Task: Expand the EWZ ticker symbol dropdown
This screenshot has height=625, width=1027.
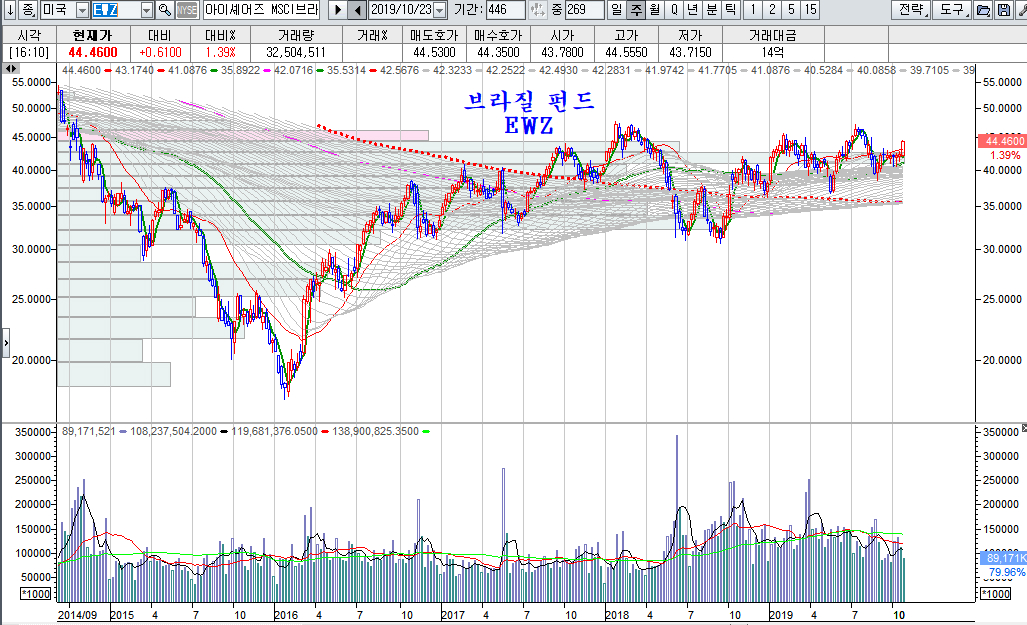Action: coord(146,10)
